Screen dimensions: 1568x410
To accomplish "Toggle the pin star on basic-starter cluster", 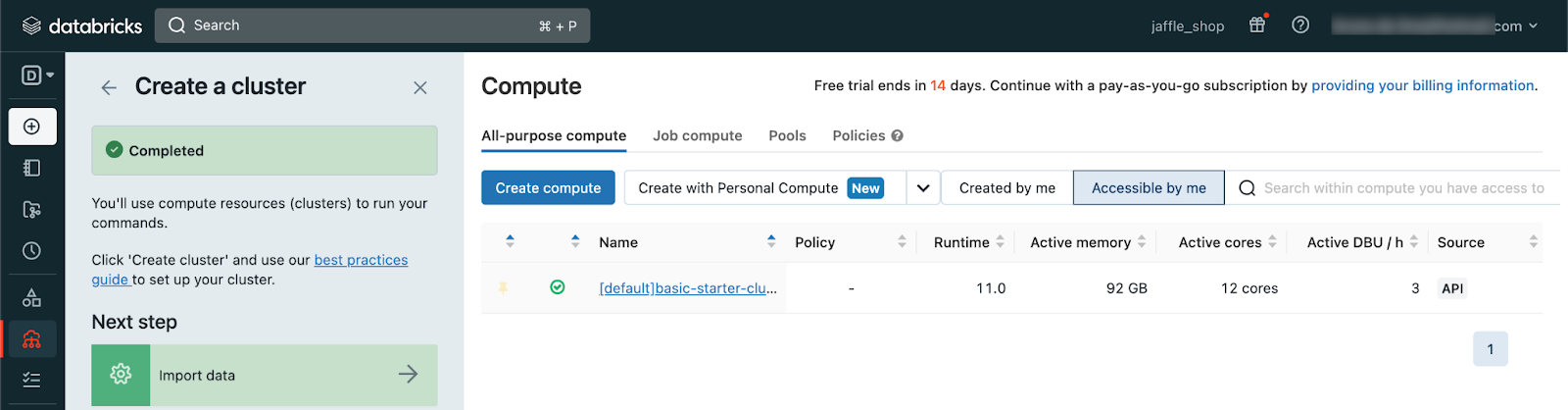I will 504,288.
